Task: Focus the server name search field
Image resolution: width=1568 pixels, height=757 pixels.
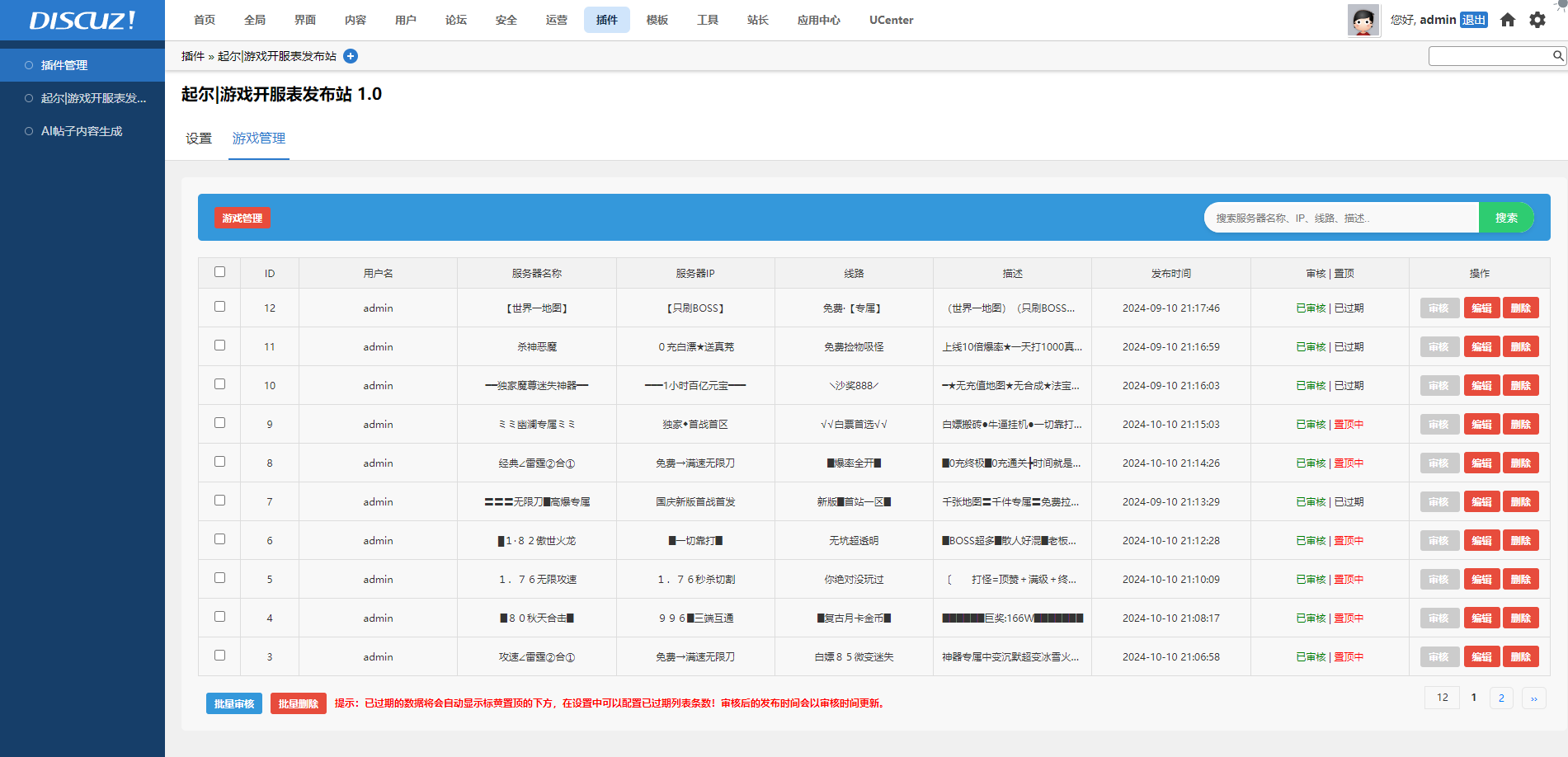Action: click(x=1341, y=218)
